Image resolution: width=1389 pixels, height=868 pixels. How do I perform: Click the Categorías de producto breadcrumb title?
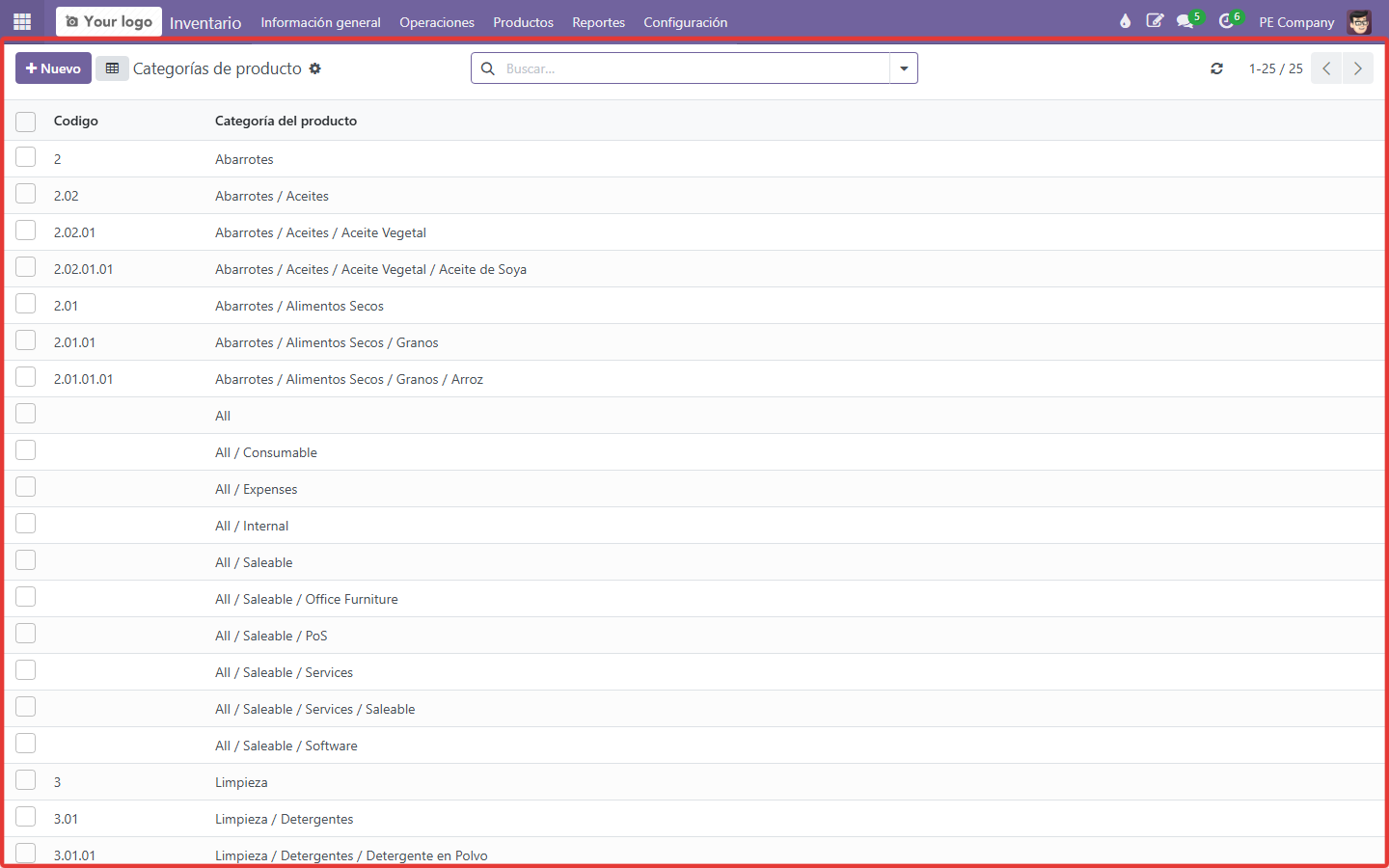(217, 68)
